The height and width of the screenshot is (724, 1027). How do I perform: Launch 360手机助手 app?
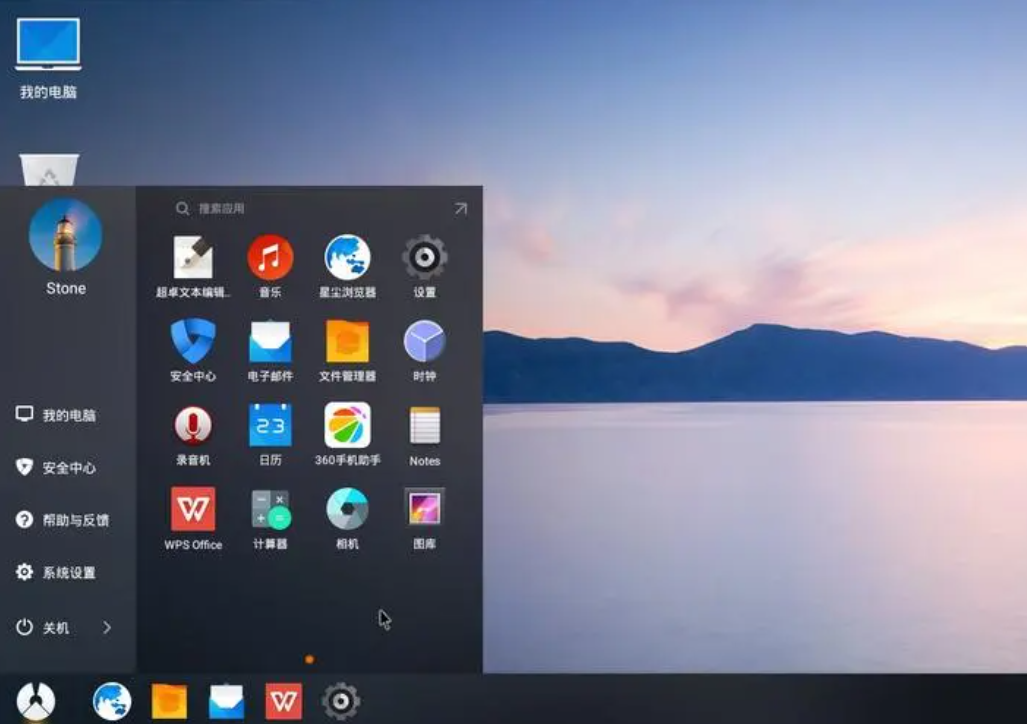click(347, 426)
